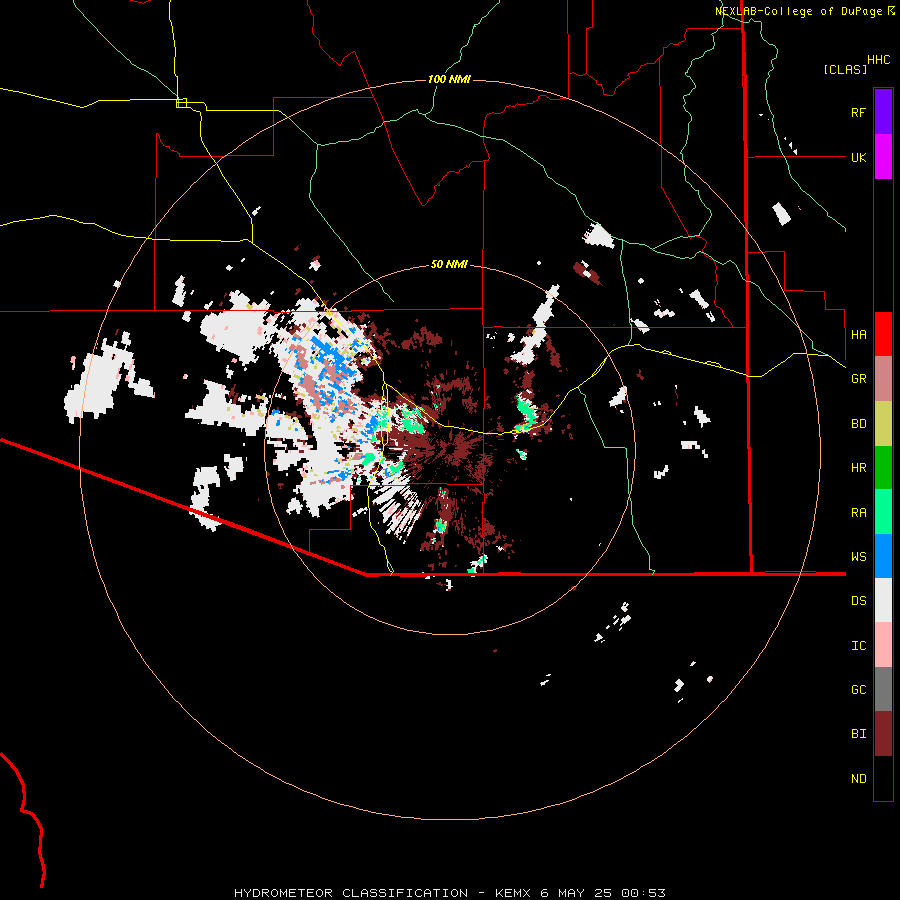Click the 6 MAY 25 date text

(x=577, y=893)
